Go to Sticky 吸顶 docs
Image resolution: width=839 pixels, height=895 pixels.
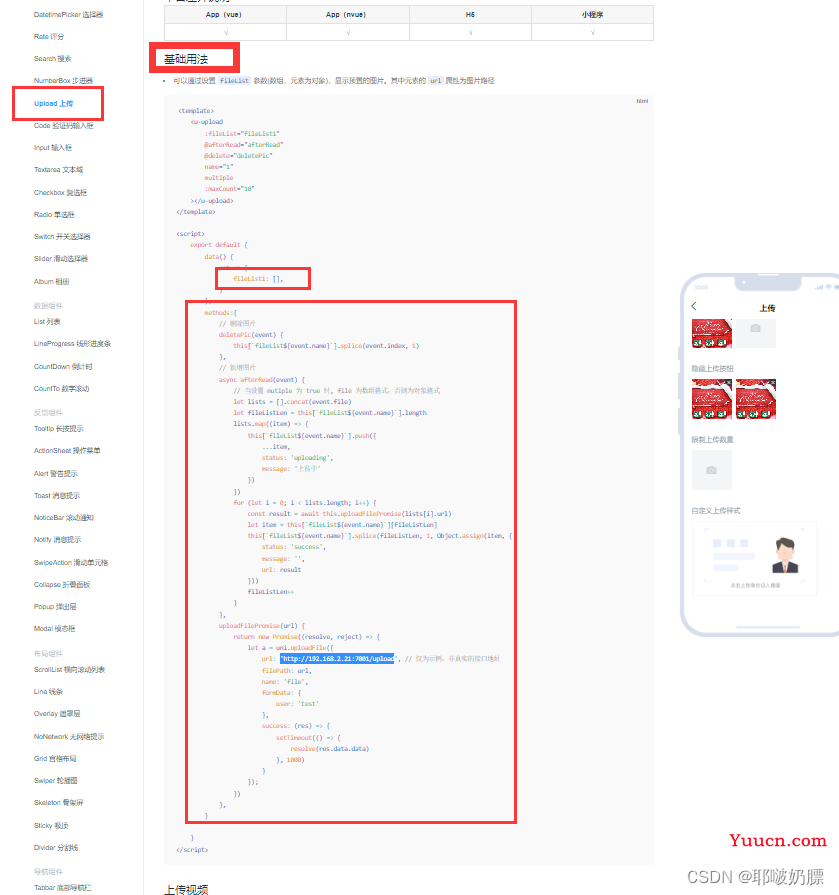click(51, 826)
